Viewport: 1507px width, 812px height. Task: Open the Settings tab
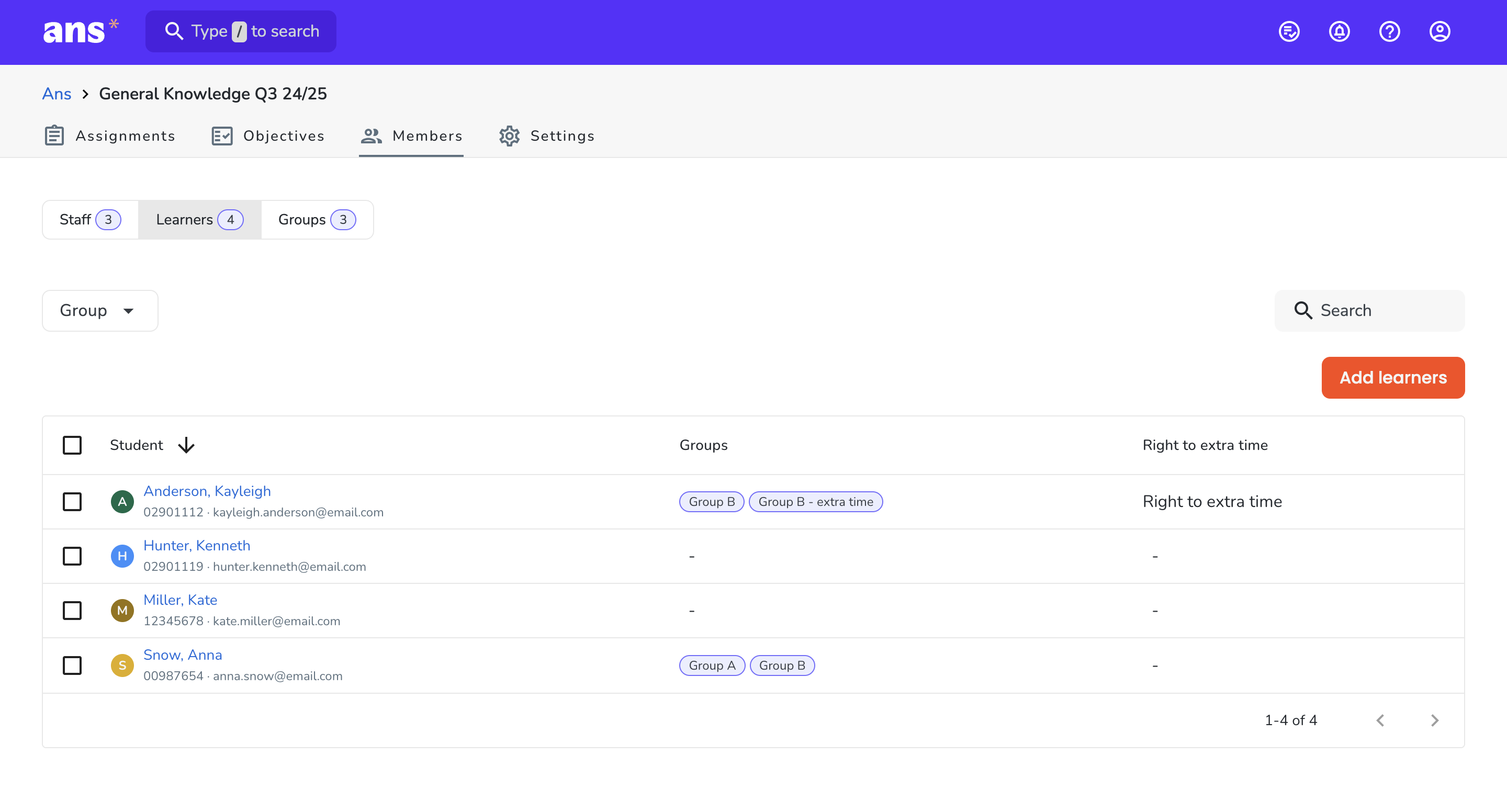[x=546, y=136]
